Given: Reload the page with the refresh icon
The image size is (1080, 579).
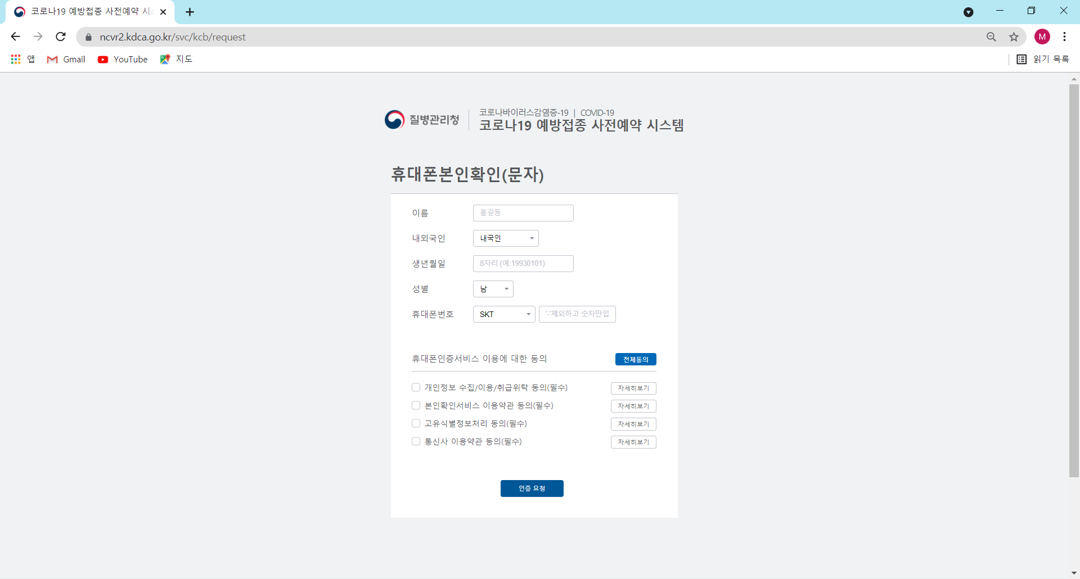Looking at the screenshot, I should (x=61, y=36).
